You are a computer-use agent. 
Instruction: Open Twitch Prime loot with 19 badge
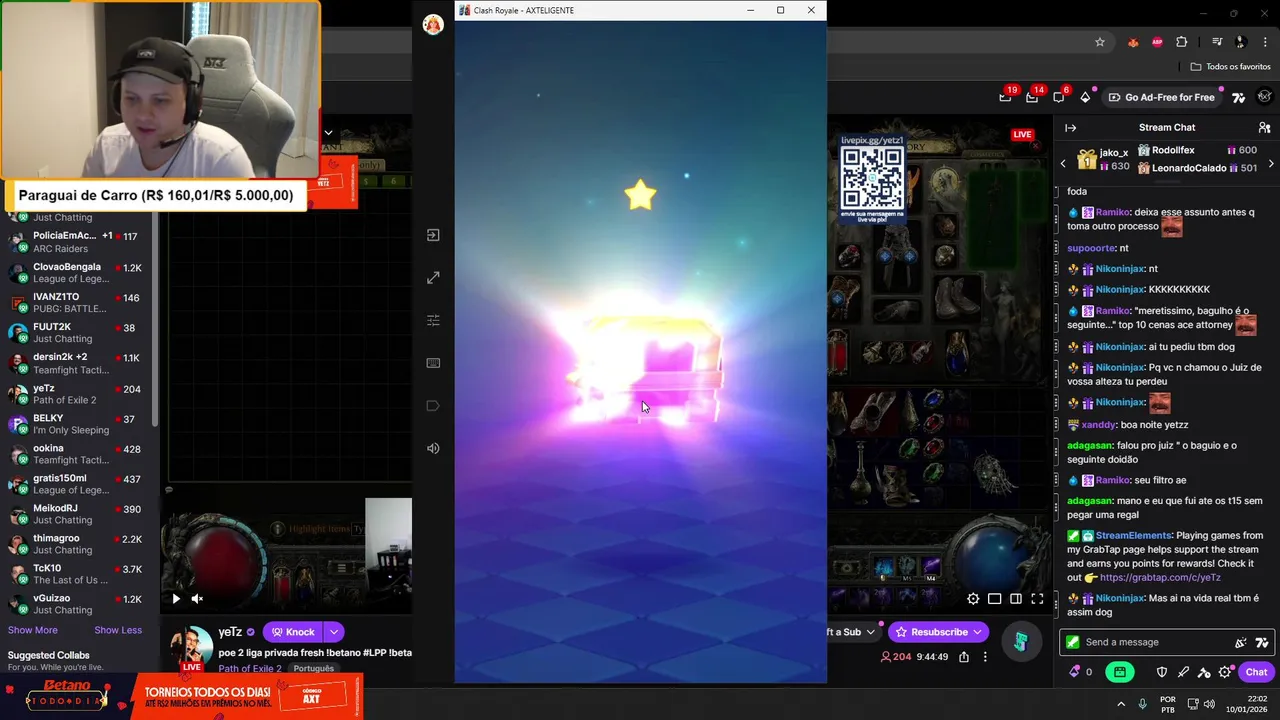1005,97
